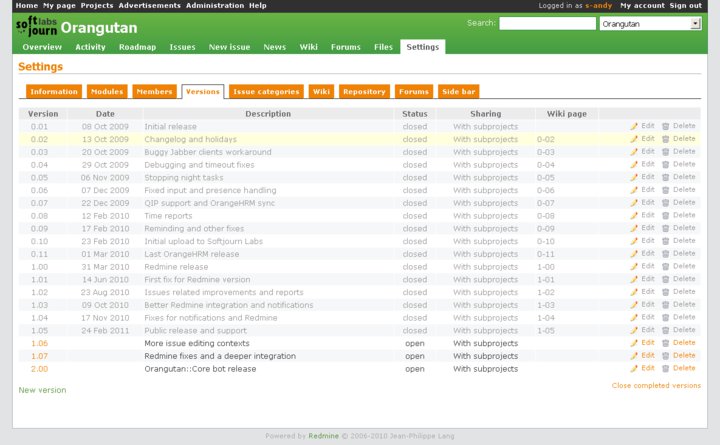Open My account in the top bar

(642, 6)
